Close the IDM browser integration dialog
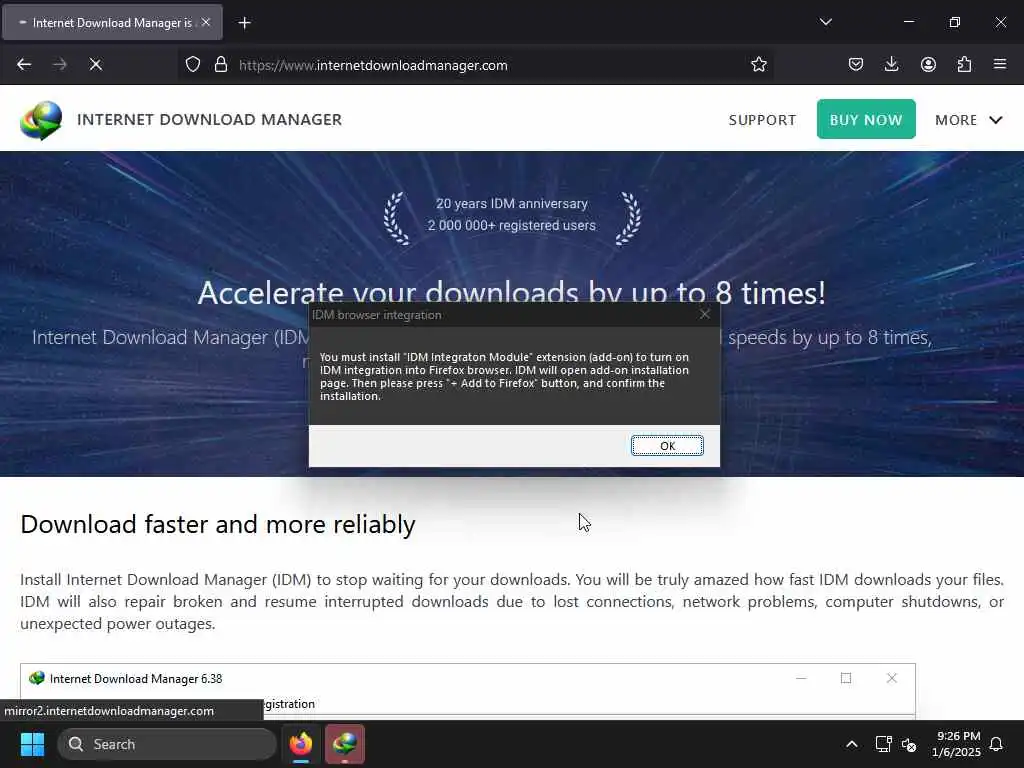The image size is (1024, 768). point(705,315)
